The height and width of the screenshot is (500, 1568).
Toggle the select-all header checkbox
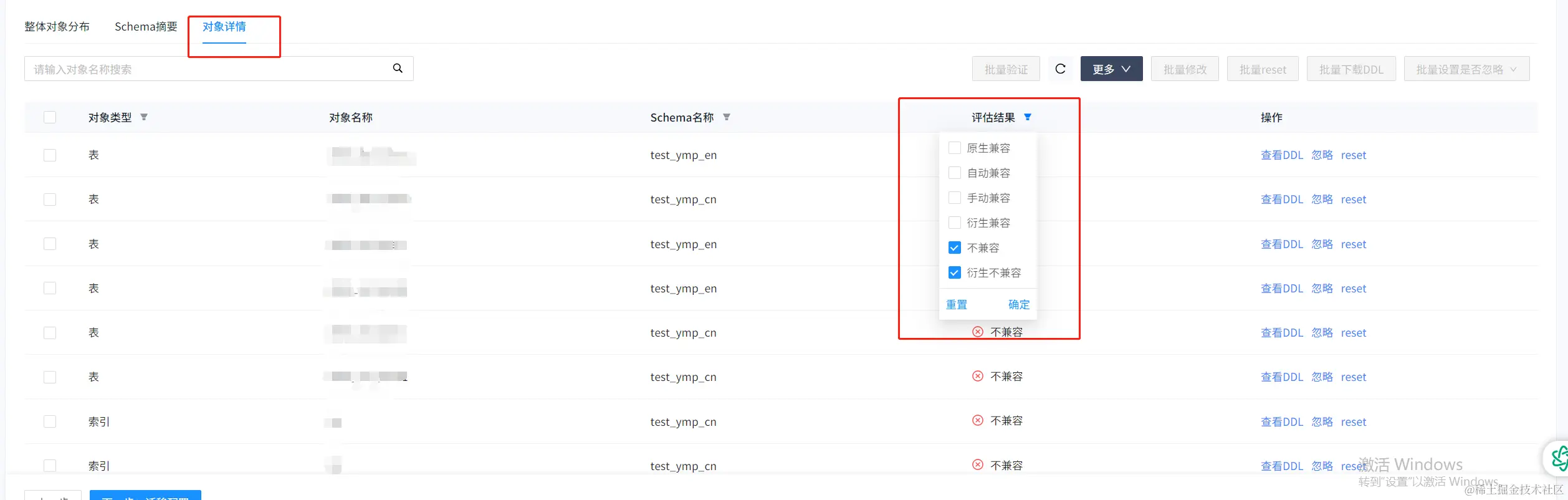(50, 117)
